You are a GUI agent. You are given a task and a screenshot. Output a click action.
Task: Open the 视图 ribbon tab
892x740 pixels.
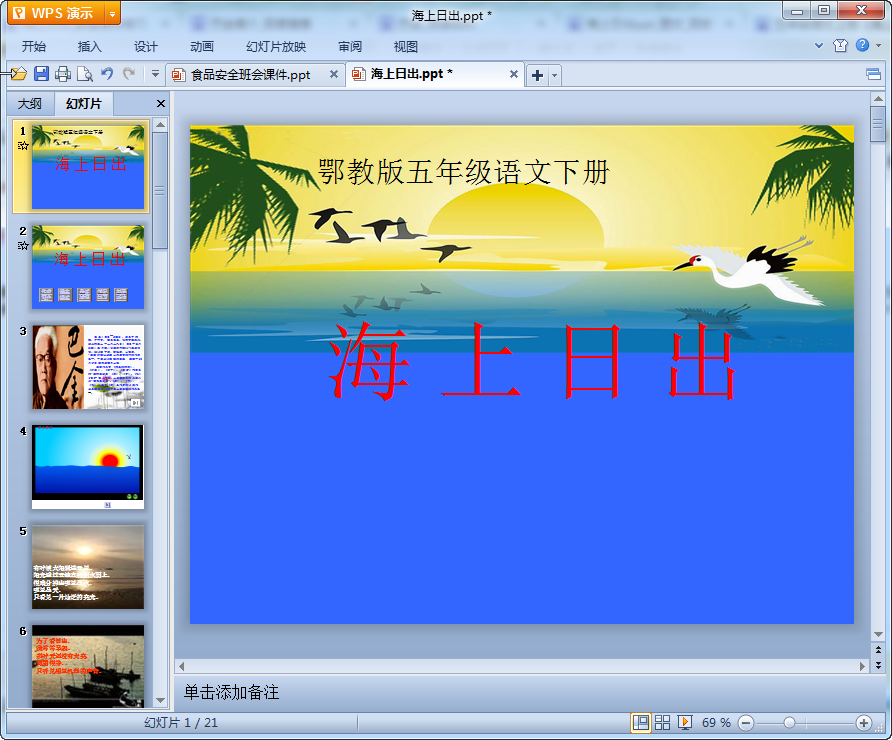point(406,47)
